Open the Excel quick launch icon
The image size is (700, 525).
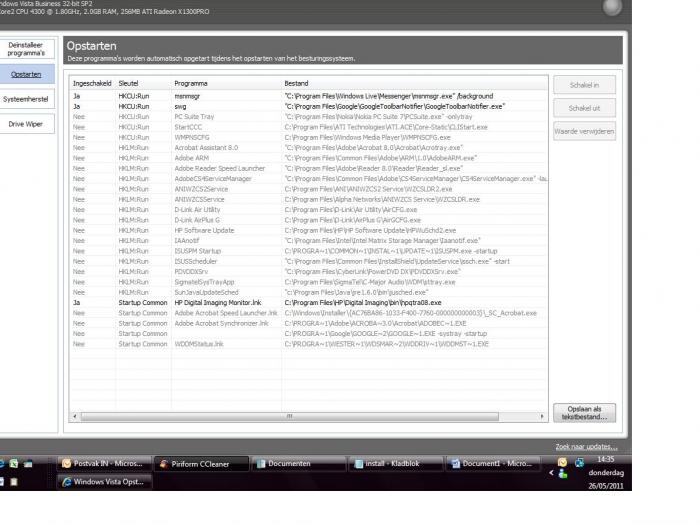point(14,463)
